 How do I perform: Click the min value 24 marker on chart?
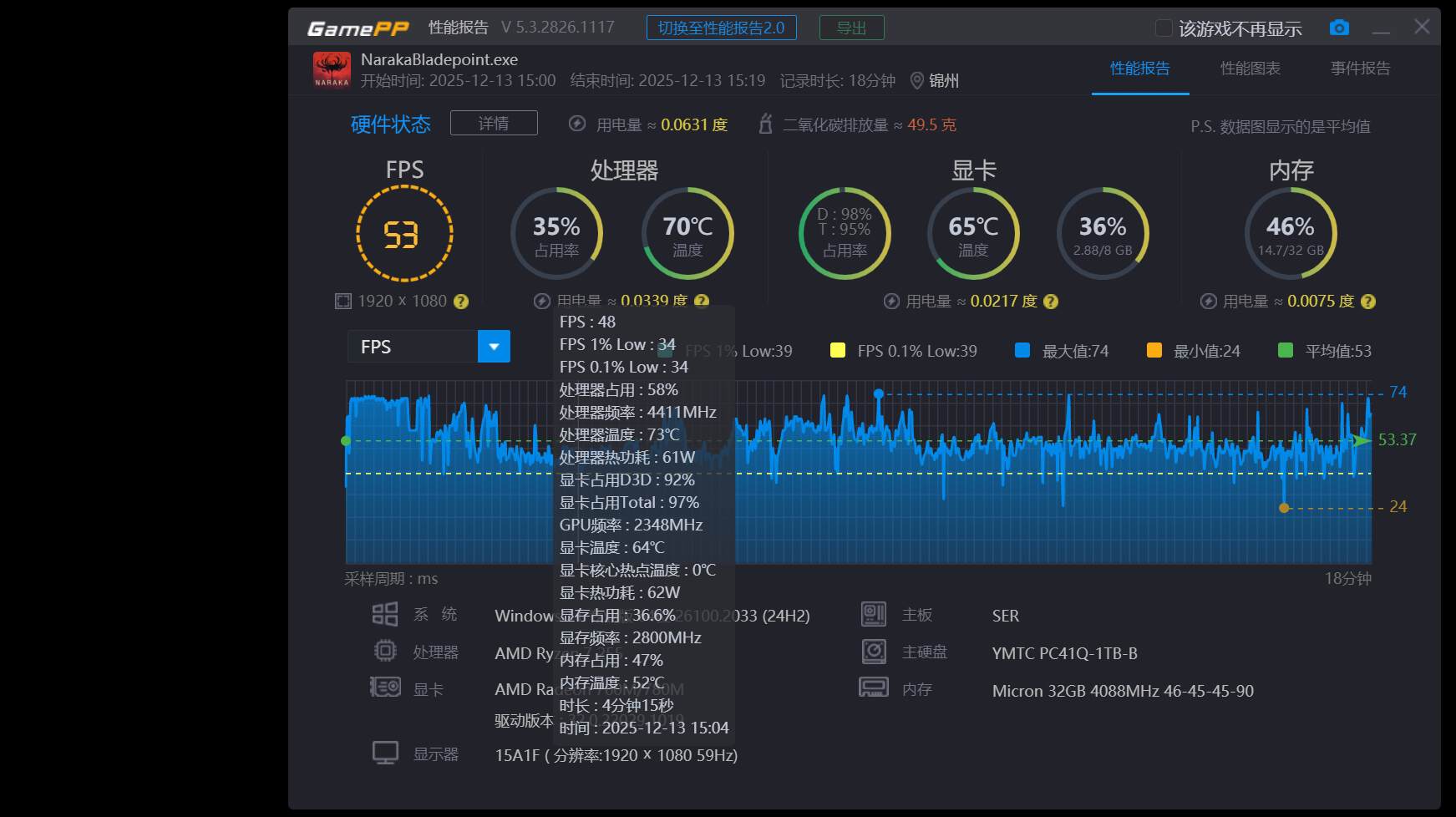pyautogui.click(x=1285, y=507)
